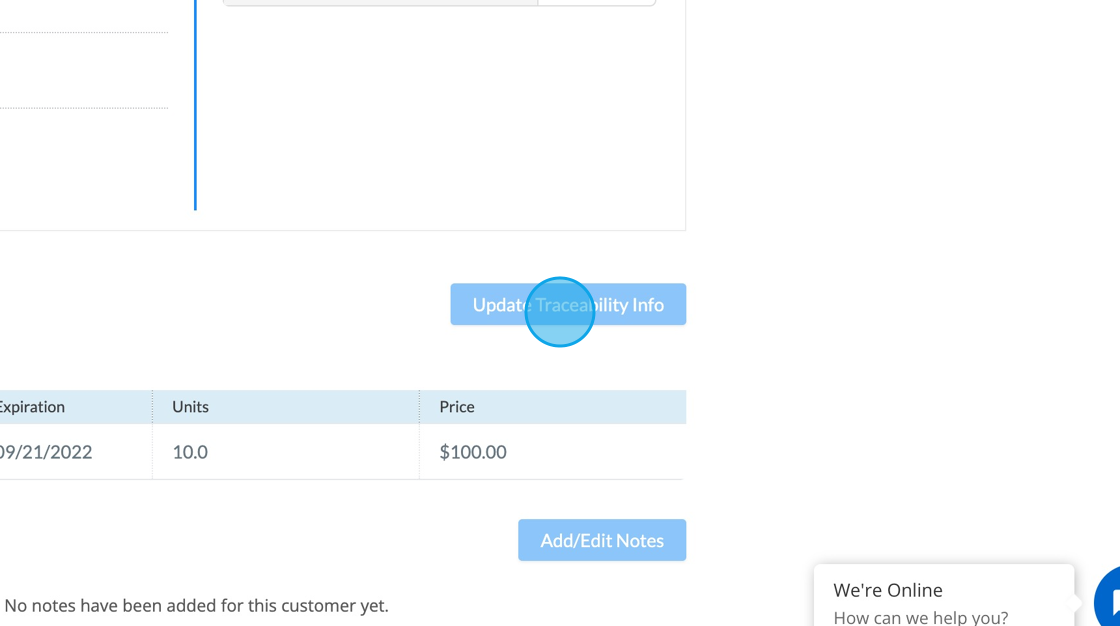Click the Update Traceability Info button
The image size is (1120, 626).
568,304
